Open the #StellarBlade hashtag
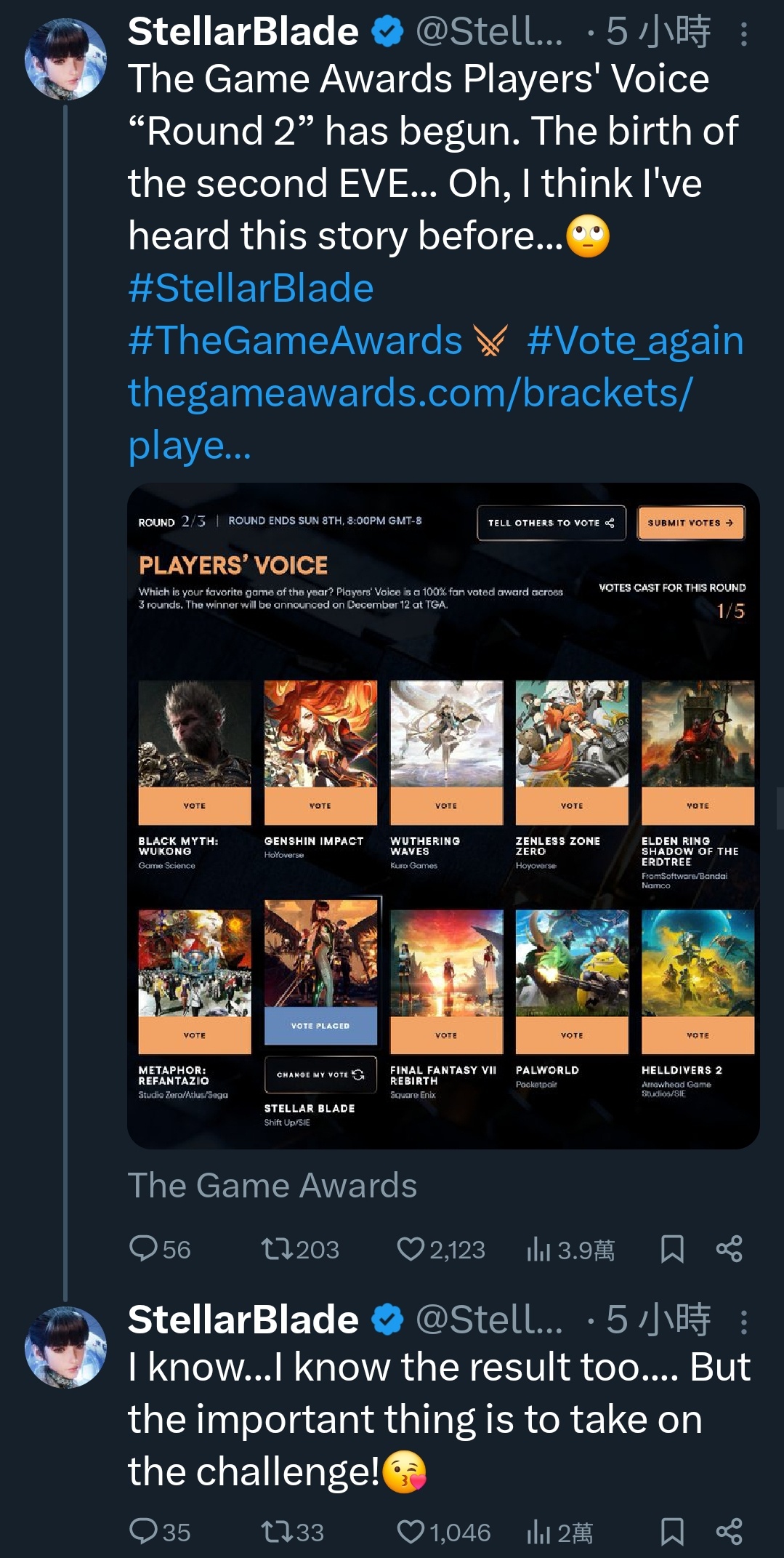Screen dimensions: 784x1558 coord(251,288)
